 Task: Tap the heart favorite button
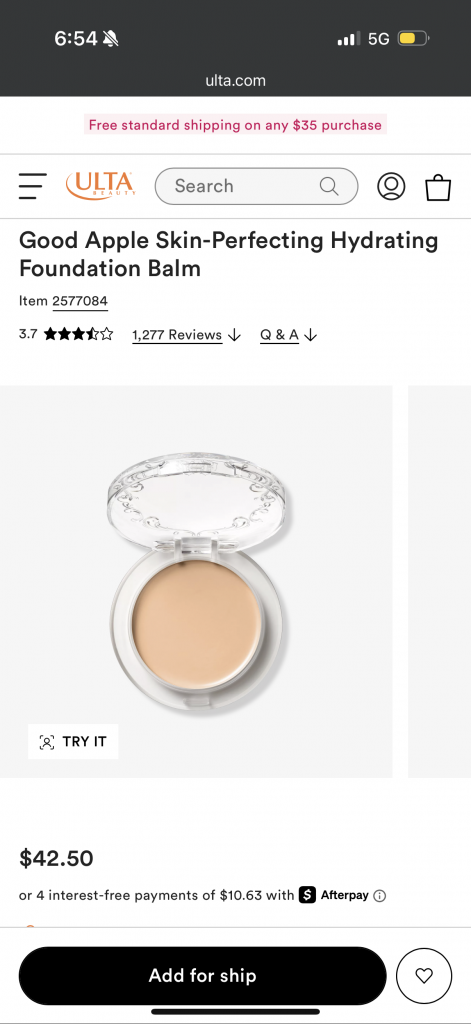tap(424, 976)
